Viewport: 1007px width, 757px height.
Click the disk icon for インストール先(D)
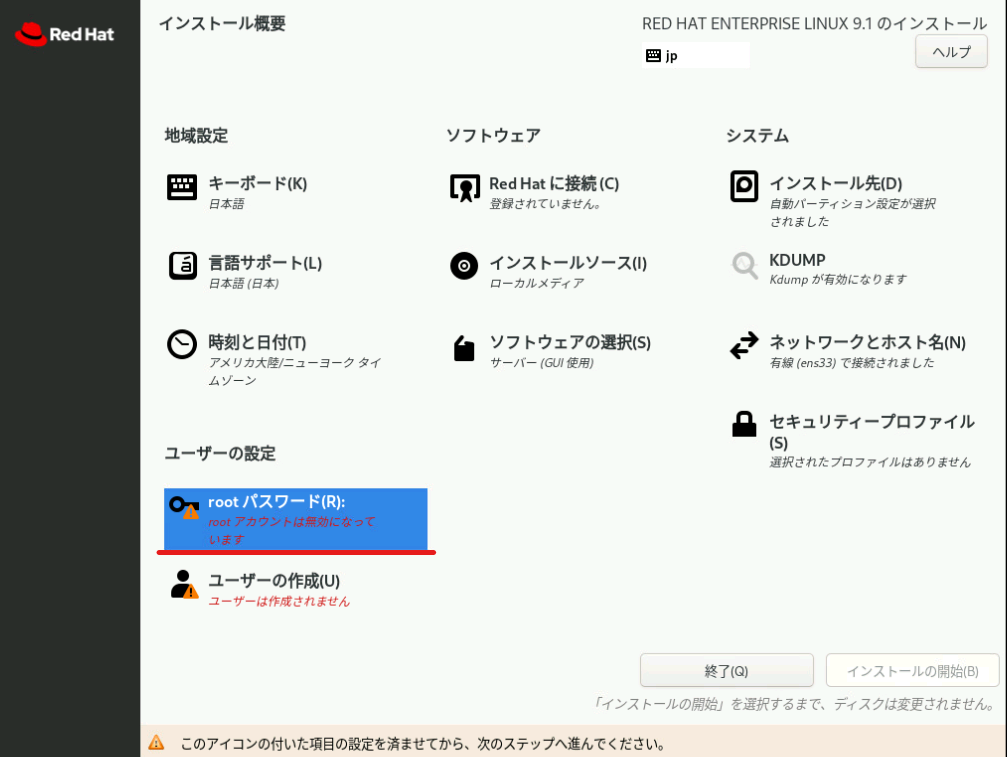pyautogui.click(x=744, y=186)
